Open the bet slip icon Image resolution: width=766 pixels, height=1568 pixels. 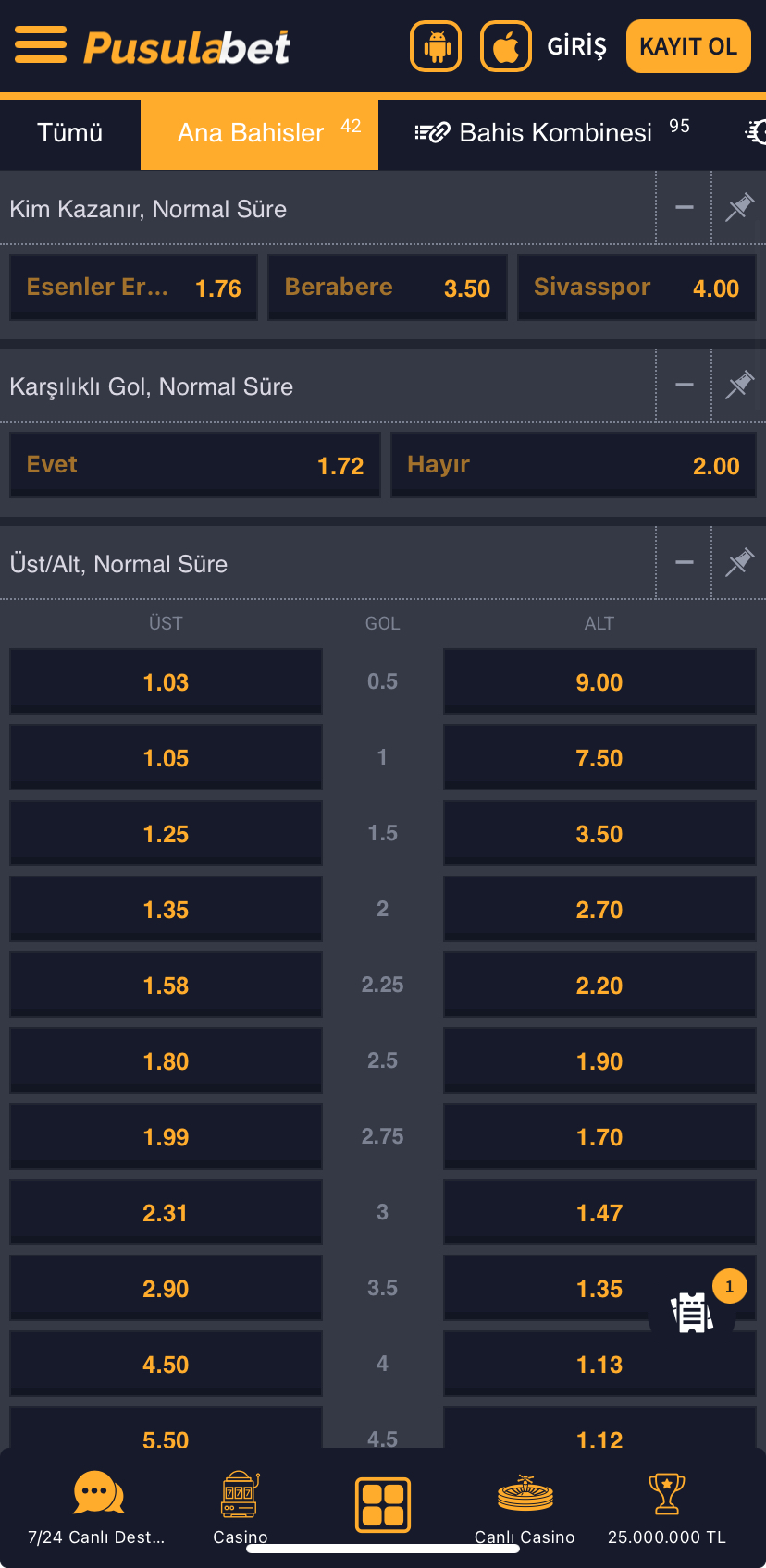pos(693,1312)
